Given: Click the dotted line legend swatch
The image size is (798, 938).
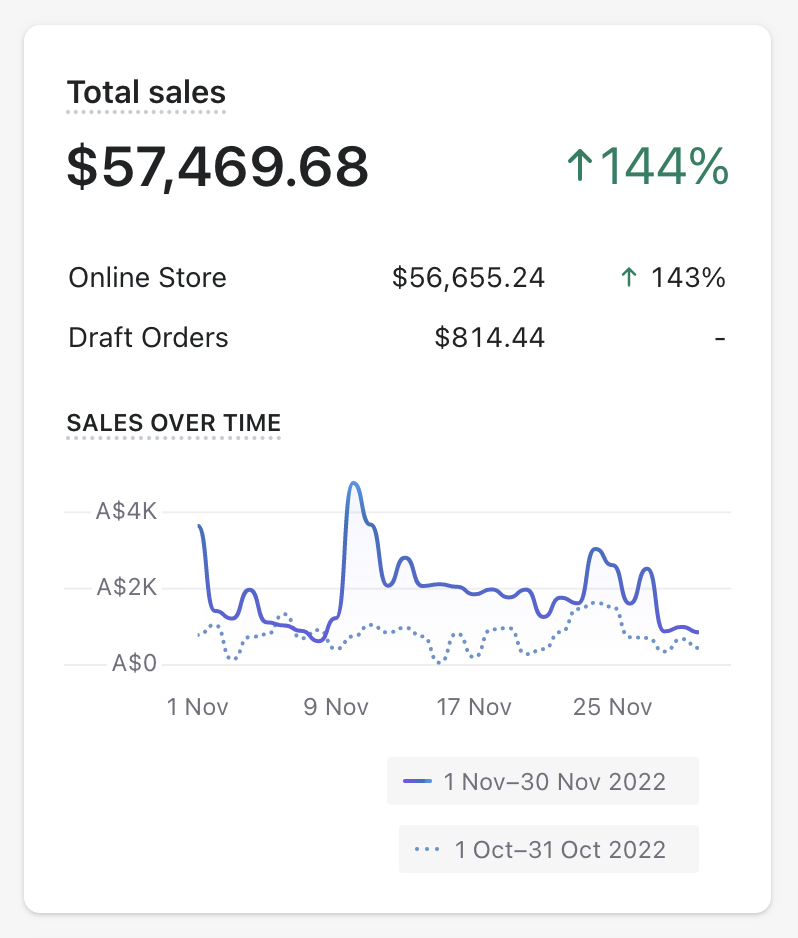Looking at the screenshot, I should coord(427,849).
